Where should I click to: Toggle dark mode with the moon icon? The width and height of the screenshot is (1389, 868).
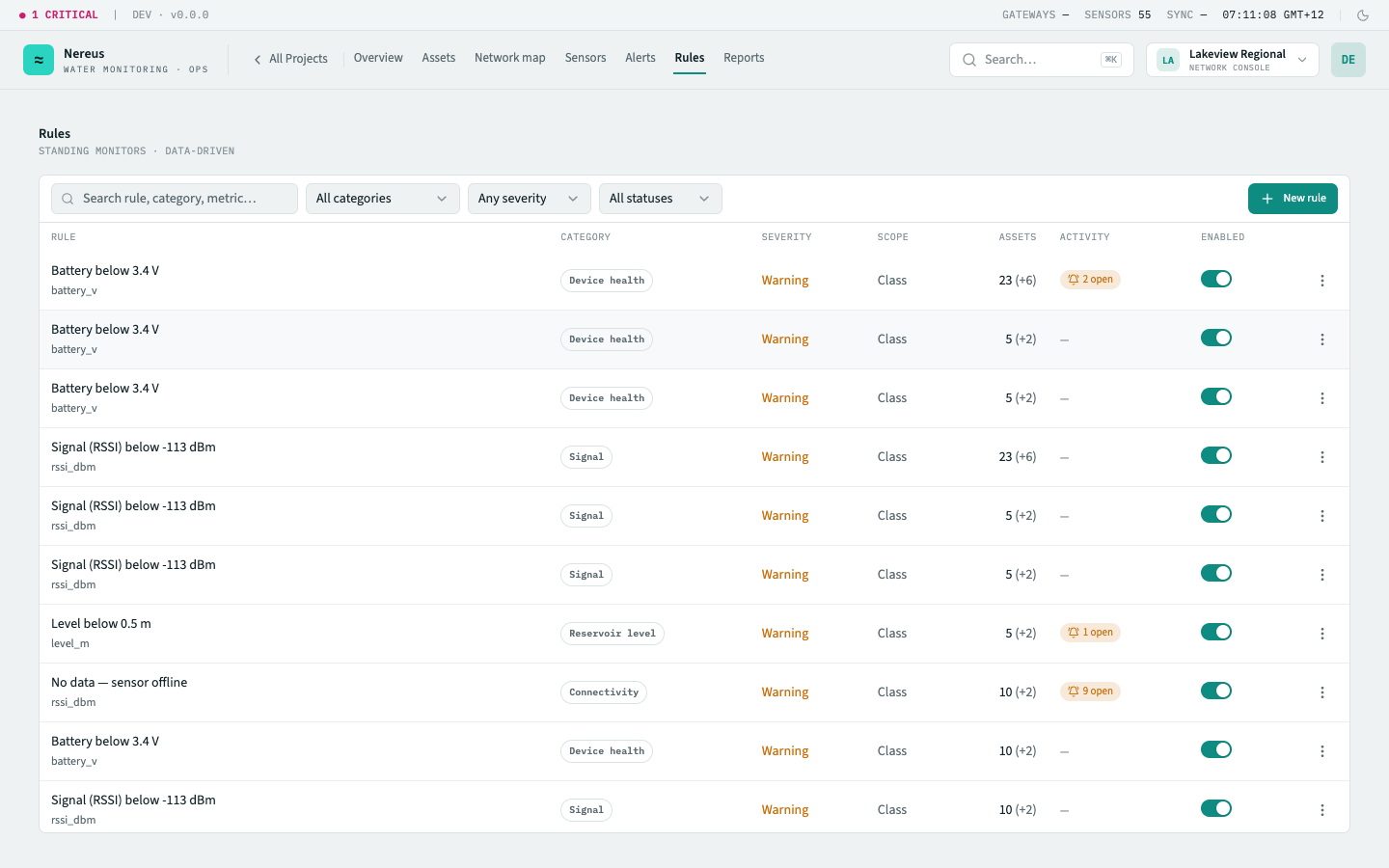1363,15
